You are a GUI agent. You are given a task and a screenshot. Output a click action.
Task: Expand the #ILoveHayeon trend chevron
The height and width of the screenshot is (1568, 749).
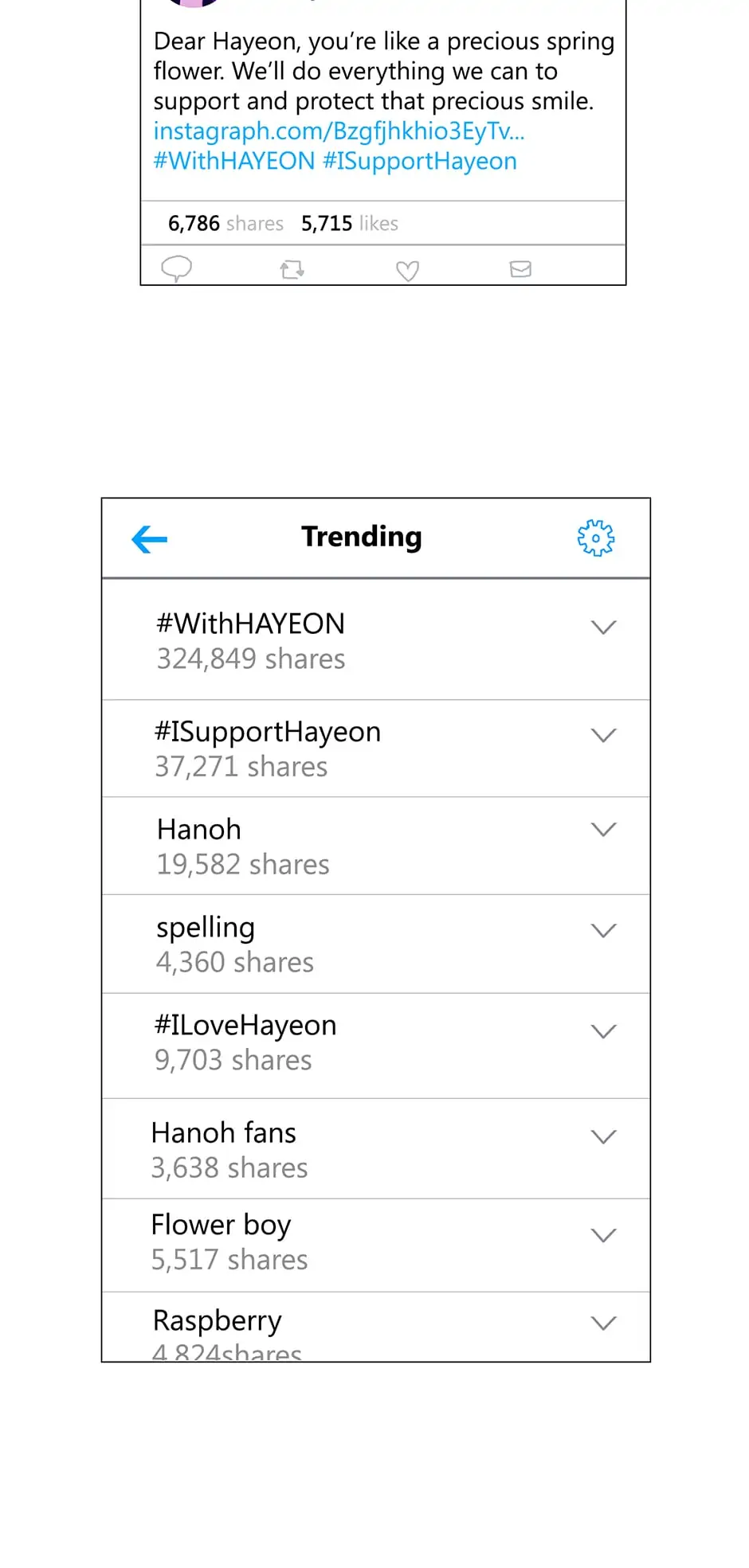[x=604, y=1031]
